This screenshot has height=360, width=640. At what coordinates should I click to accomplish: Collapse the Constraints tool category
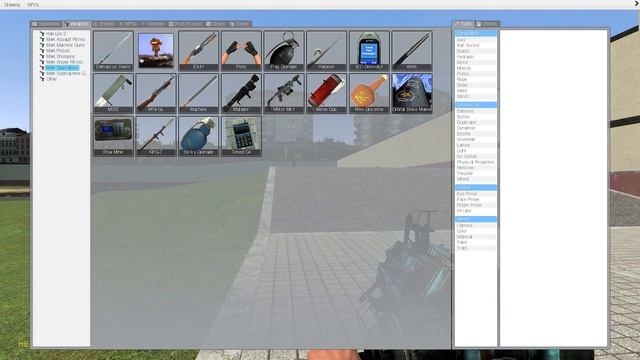tap(476, 33)
